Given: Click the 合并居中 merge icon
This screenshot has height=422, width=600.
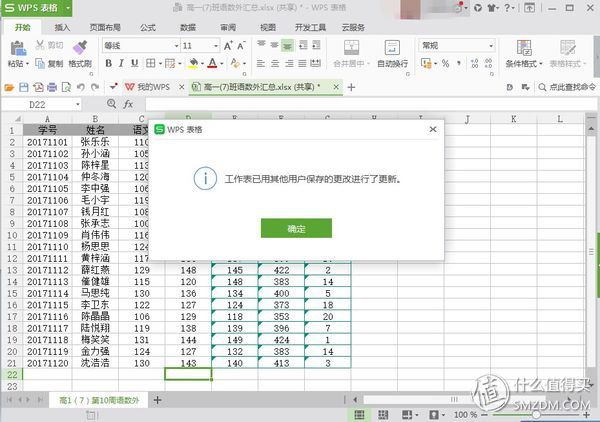Looking at the screenshot, I should coord(351,48).
